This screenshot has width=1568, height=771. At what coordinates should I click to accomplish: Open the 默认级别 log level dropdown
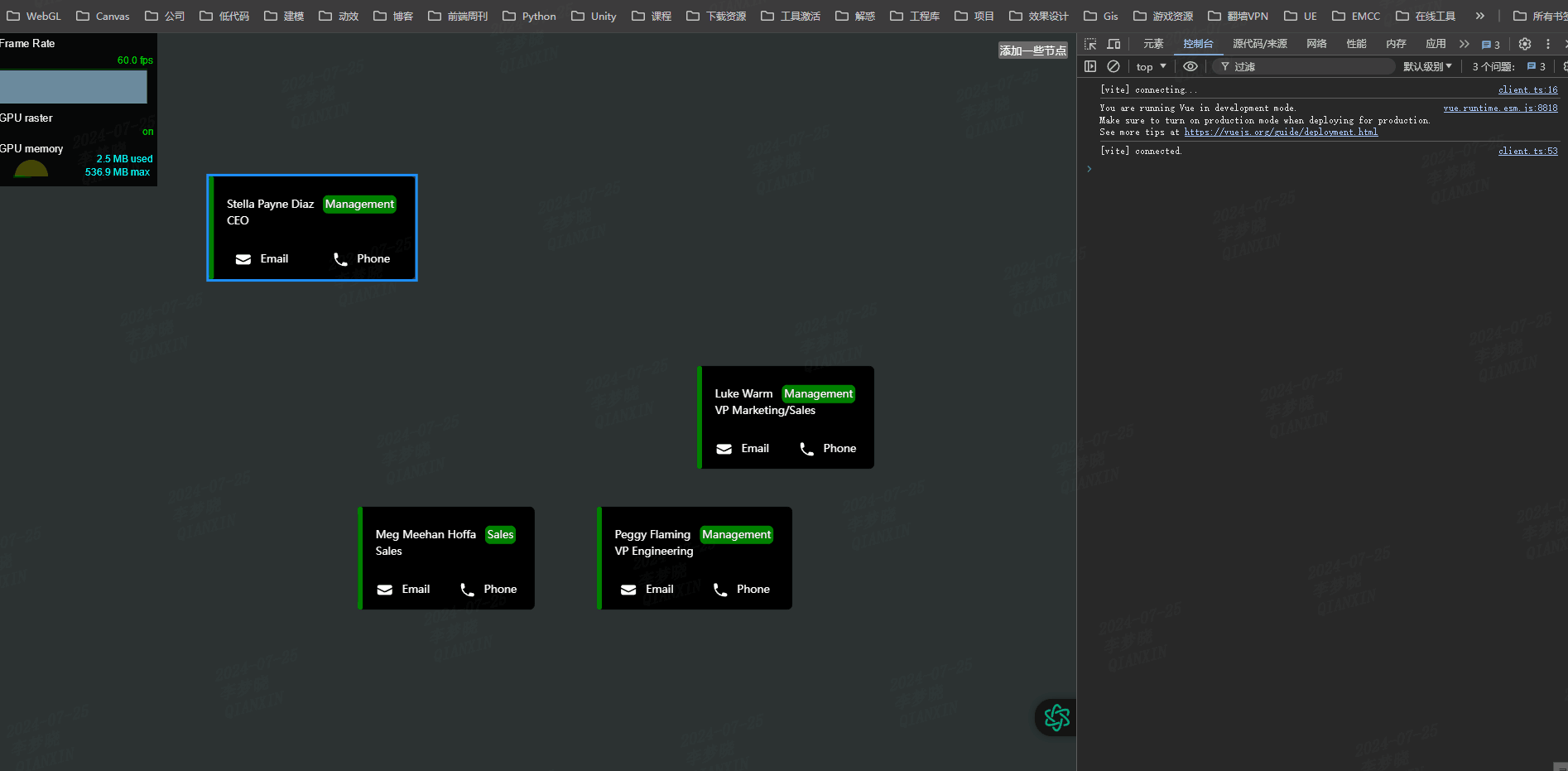[x=1427, y=66]
